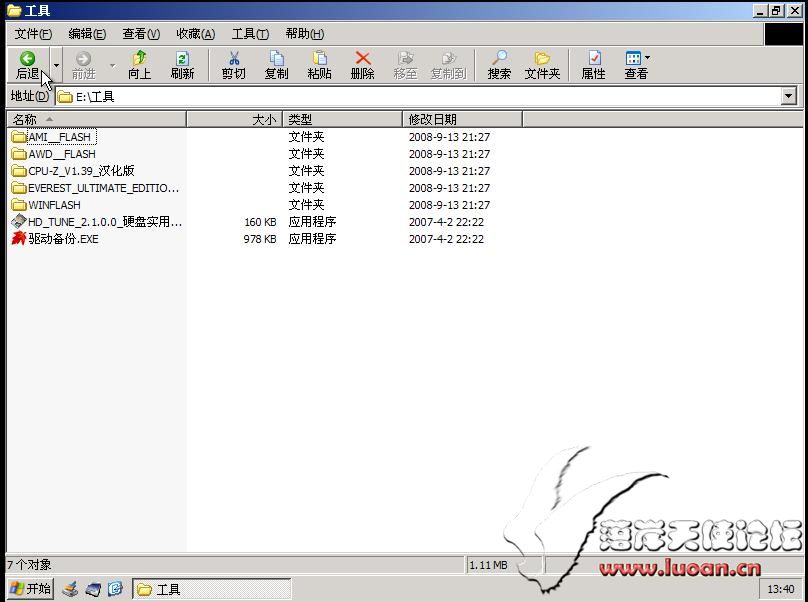Open the 编辑(E) menu
This screenshot has height=602, width=808.
pos(87,34)
